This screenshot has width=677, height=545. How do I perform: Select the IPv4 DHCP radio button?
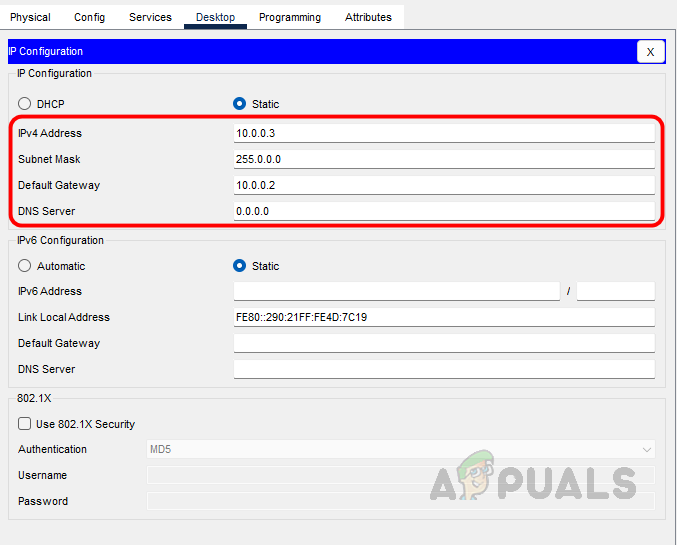click(x=25, y=104)
